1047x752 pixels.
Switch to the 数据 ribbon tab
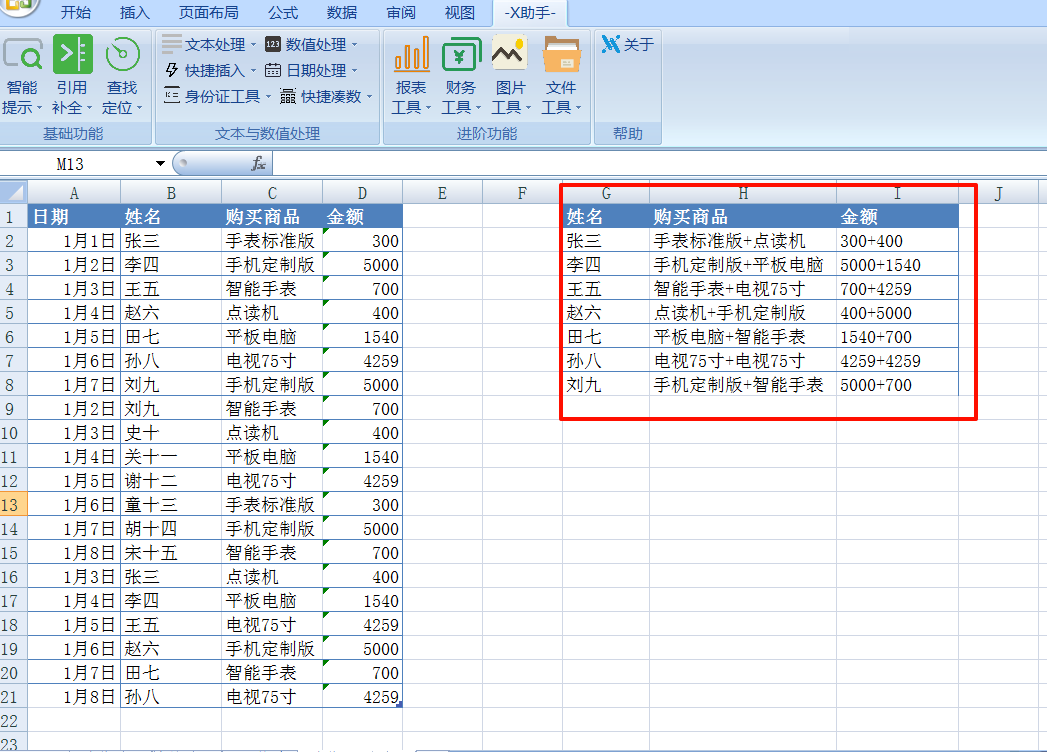(342, 13)
